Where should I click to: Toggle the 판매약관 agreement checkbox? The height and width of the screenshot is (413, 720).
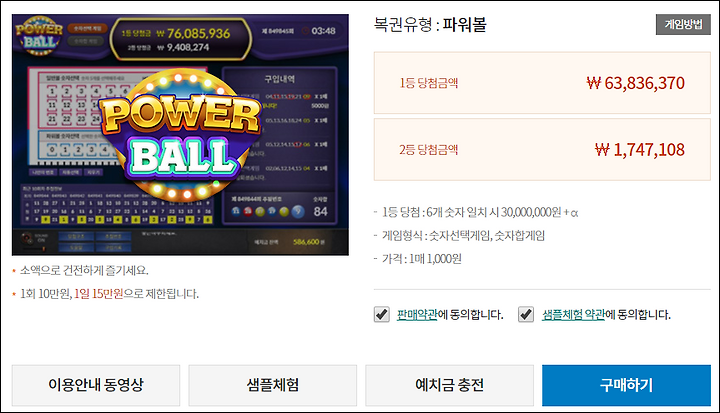pos(382,315)
